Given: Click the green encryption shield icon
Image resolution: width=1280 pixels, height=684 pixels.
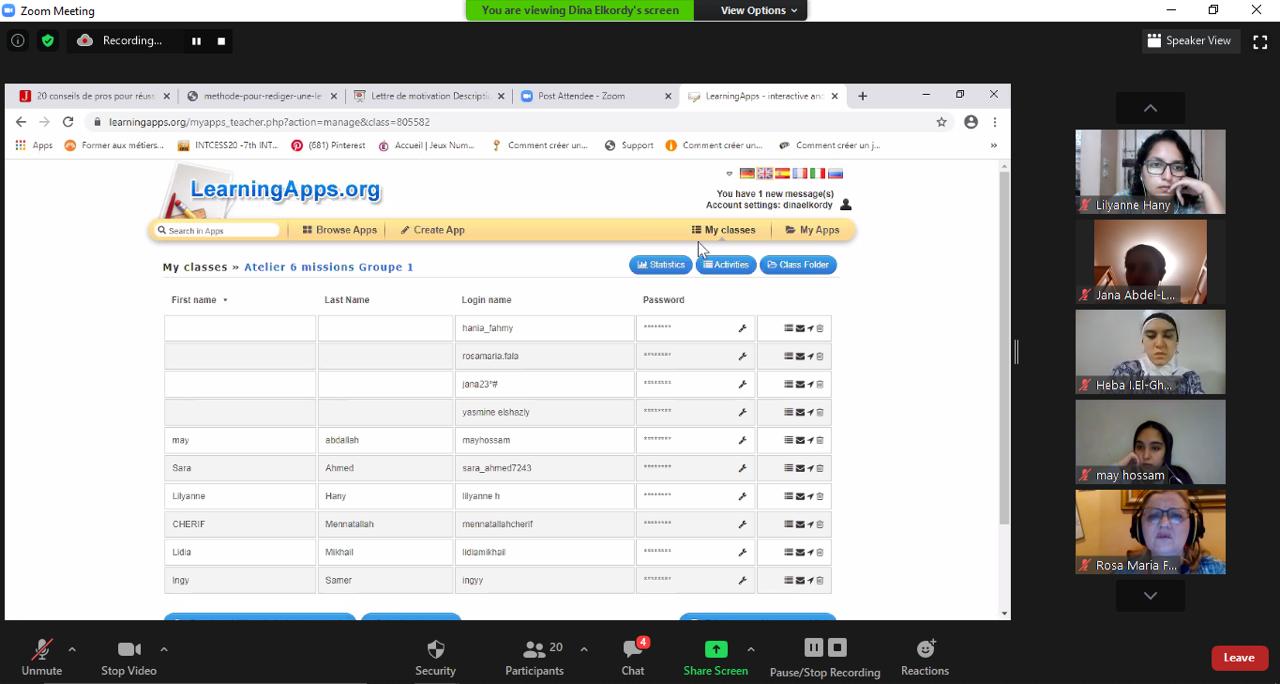Looking at the screenshot, I should click(48, 41).
